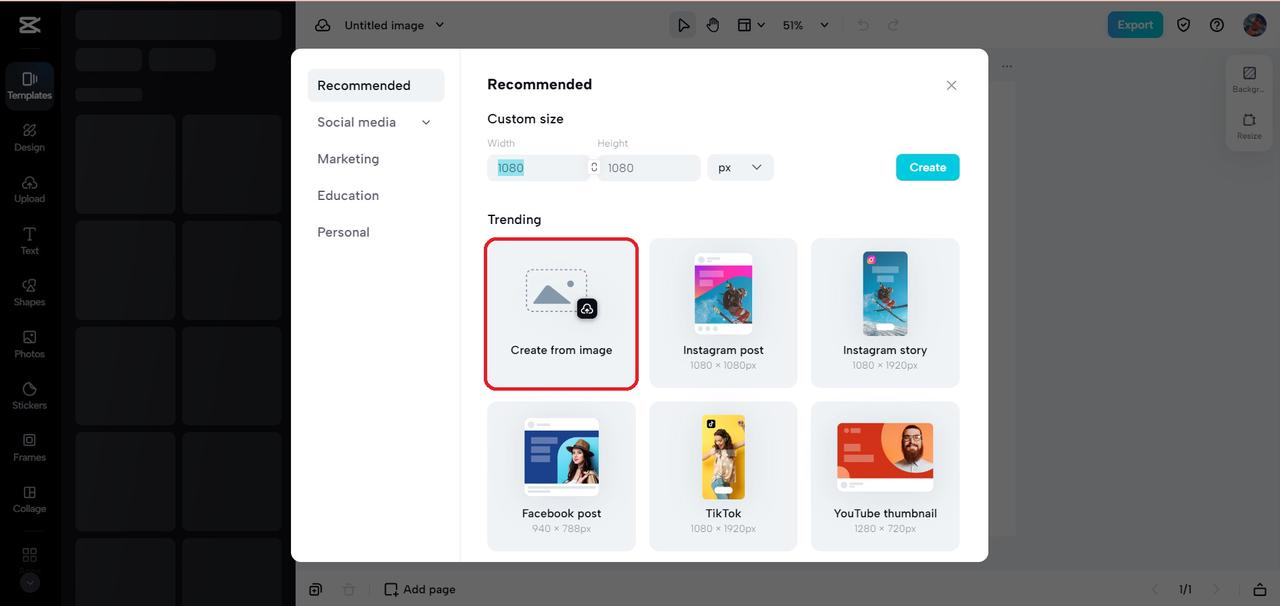The image size is (1280, 606).
Task: Click the Width input field
Action: point(538,168)
